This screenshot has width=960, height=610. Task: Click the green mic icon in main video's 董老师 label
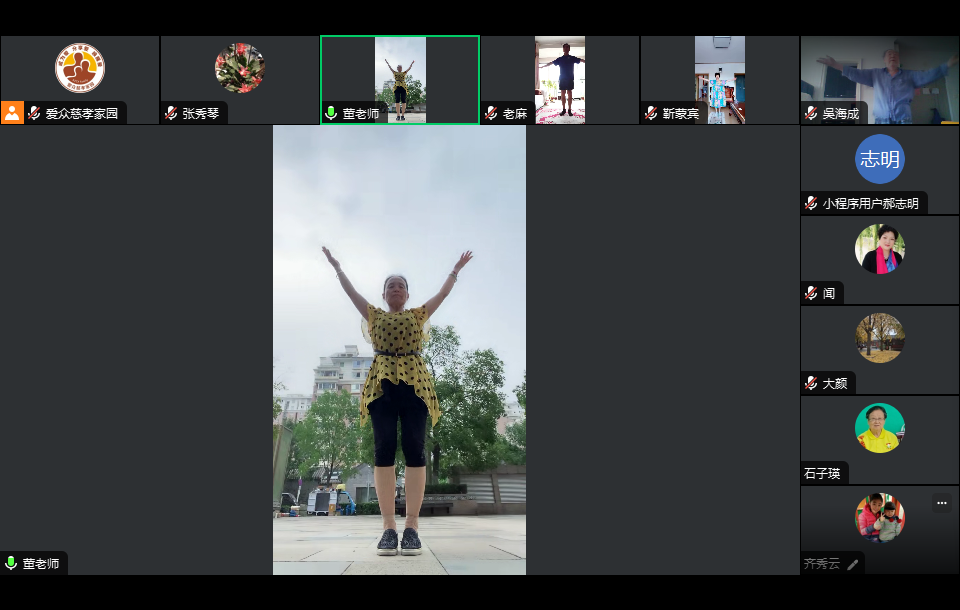click(11, 563)
